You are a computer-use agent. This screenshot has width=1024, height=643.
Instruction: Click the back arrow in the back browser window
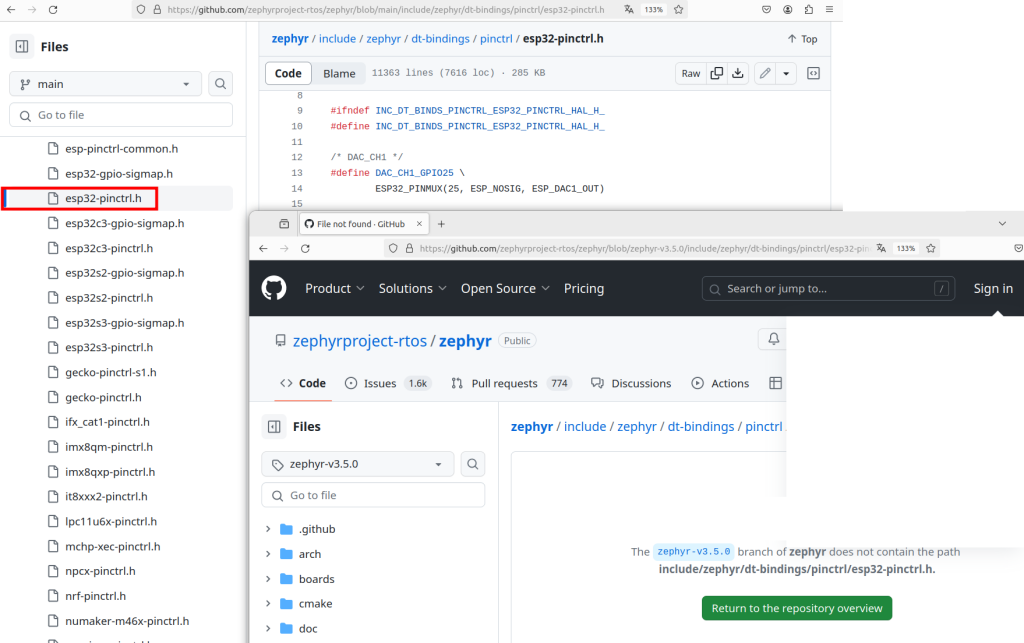tap(11, 10)
